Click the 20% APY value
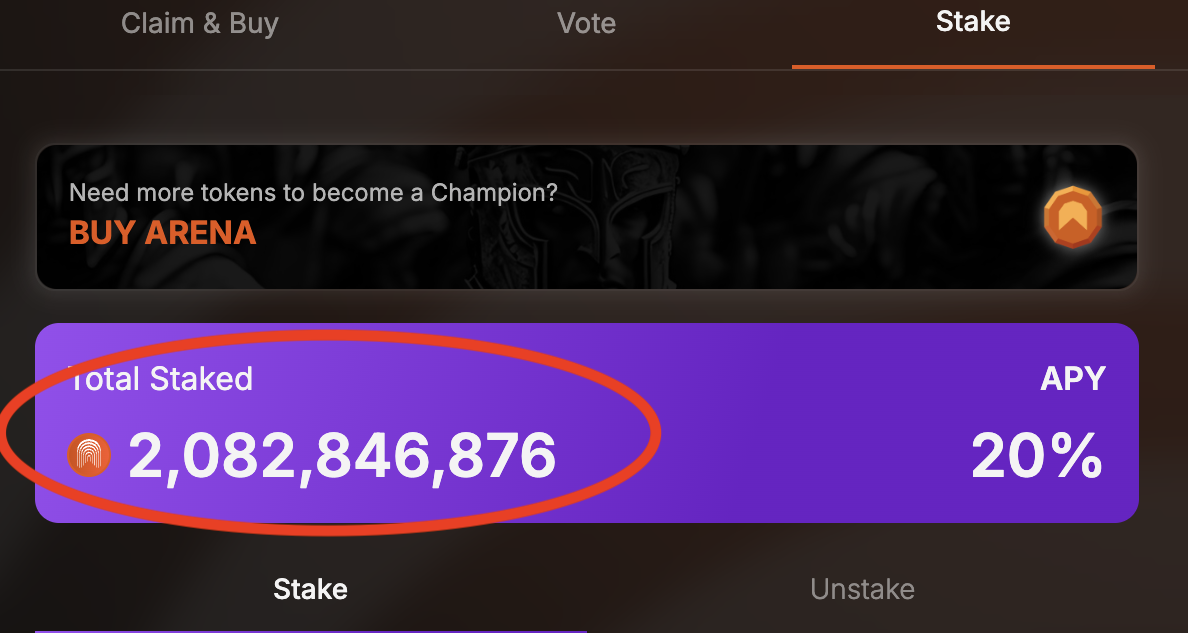Viewport: 1188px width, 633px height. pos(1036,458)
